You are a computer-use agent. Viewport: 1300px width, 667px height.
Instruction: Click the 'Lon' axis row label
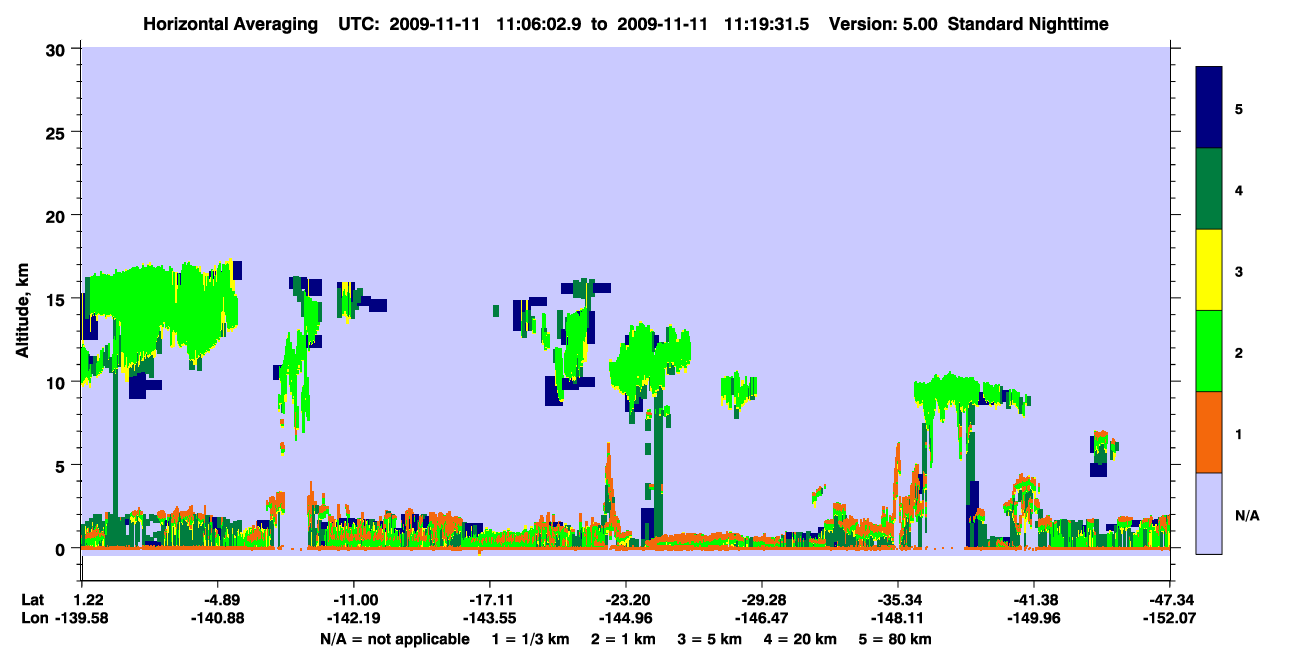[x=33, y=618]
